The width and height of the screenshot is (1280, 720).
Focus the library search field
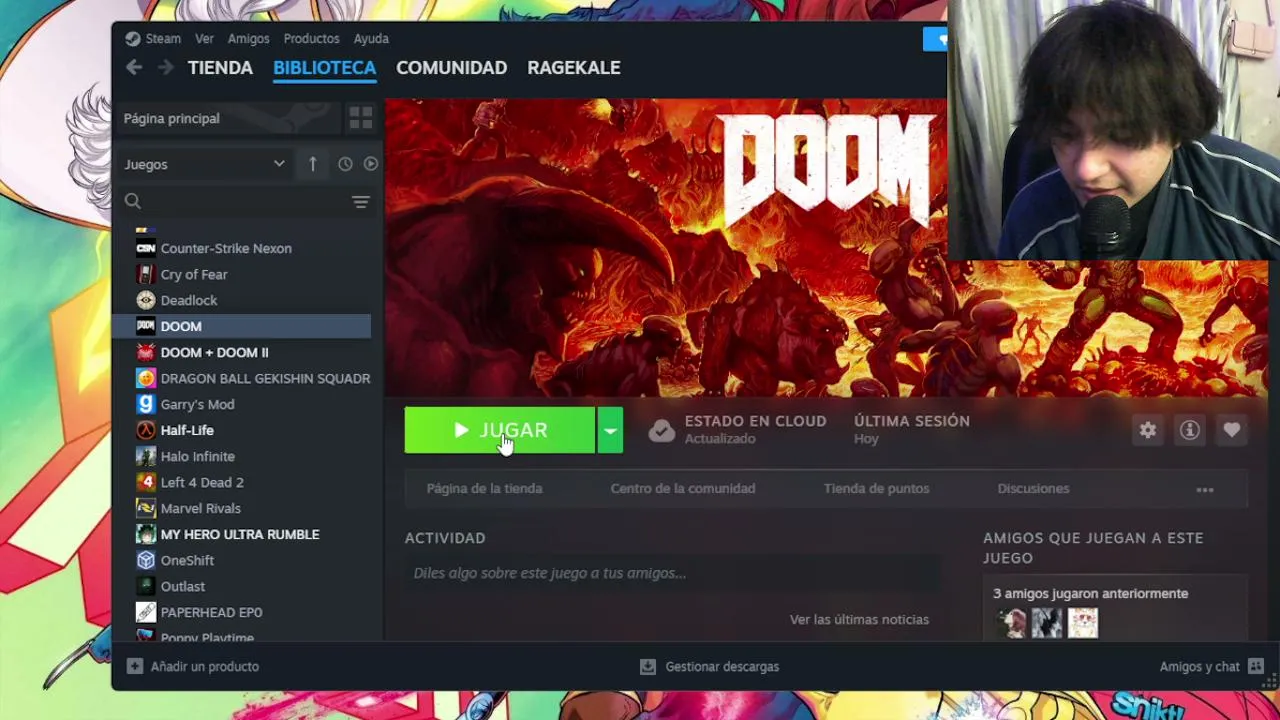(247, 202)
